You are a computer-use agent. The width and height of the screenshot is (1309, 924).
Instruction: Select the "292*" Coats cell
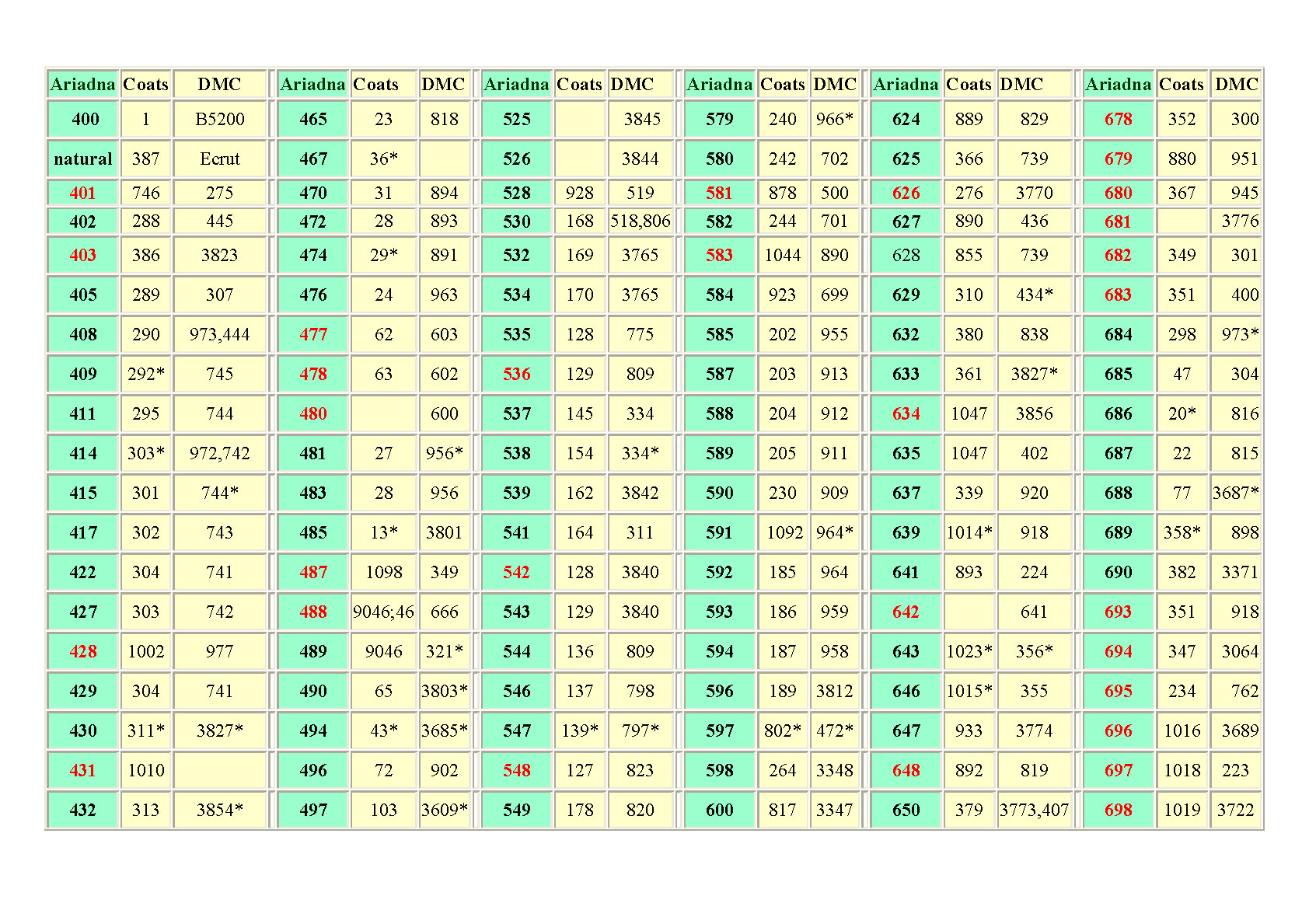pyautogui.click(x=146, y=375)
